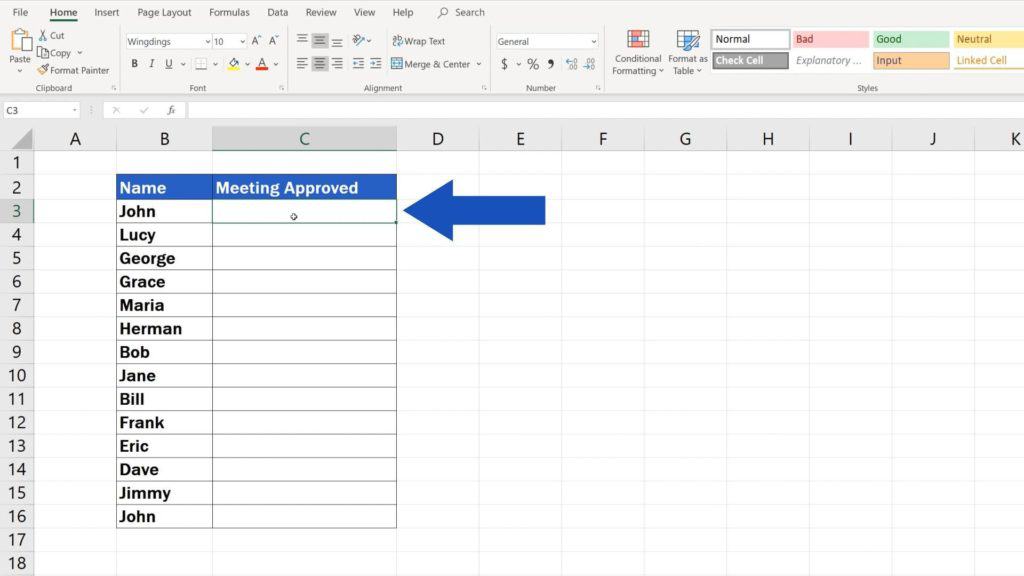
Task: Decrease indent in alignment group
Action: [358, 63]
